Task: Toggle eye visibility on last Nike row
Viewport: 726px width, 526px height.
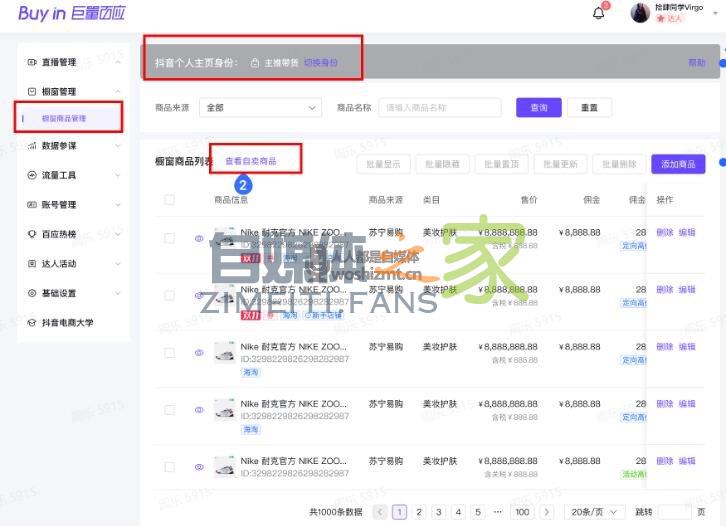Action: tap(199, 467)
